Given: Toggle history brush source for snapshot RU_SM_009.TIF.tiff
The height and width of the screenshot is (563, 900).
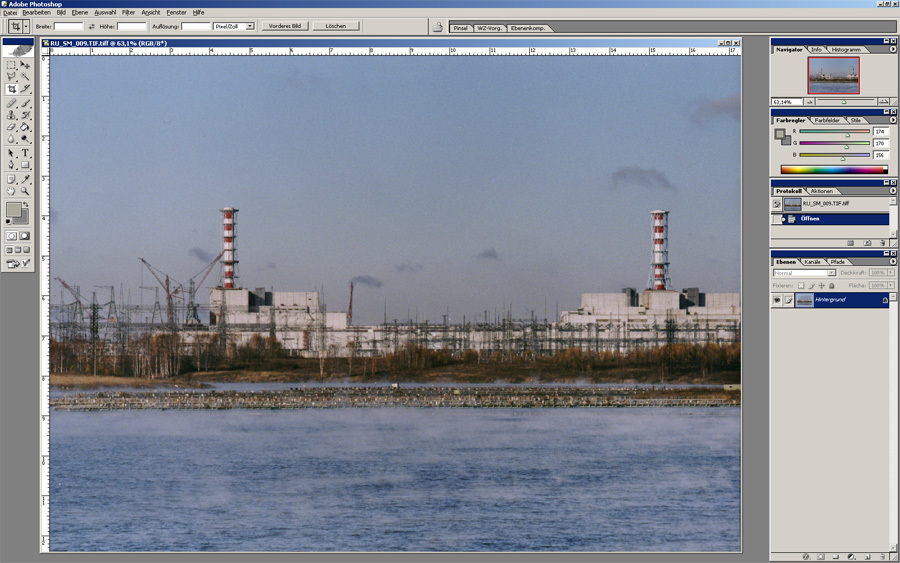Looking at the screenshot, I should point(777,204).
